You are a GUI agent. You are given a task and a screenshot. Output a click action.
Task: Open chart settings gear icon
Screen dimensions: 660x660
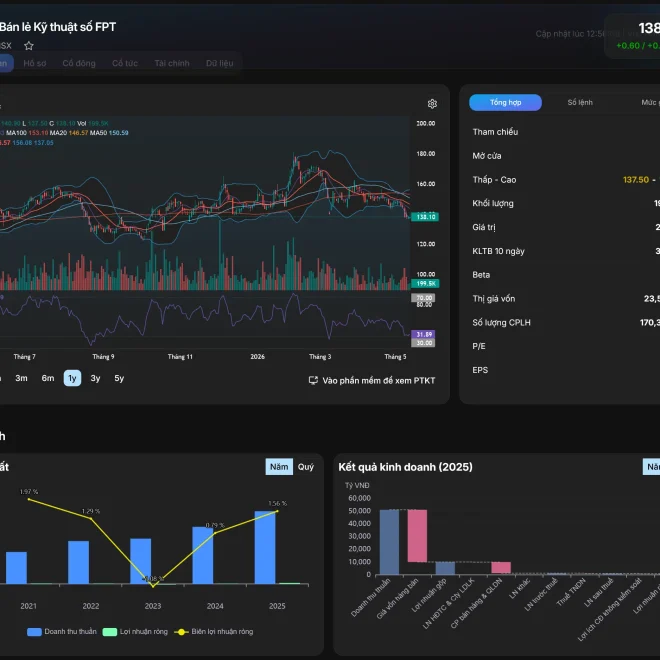tap(432, 104)
